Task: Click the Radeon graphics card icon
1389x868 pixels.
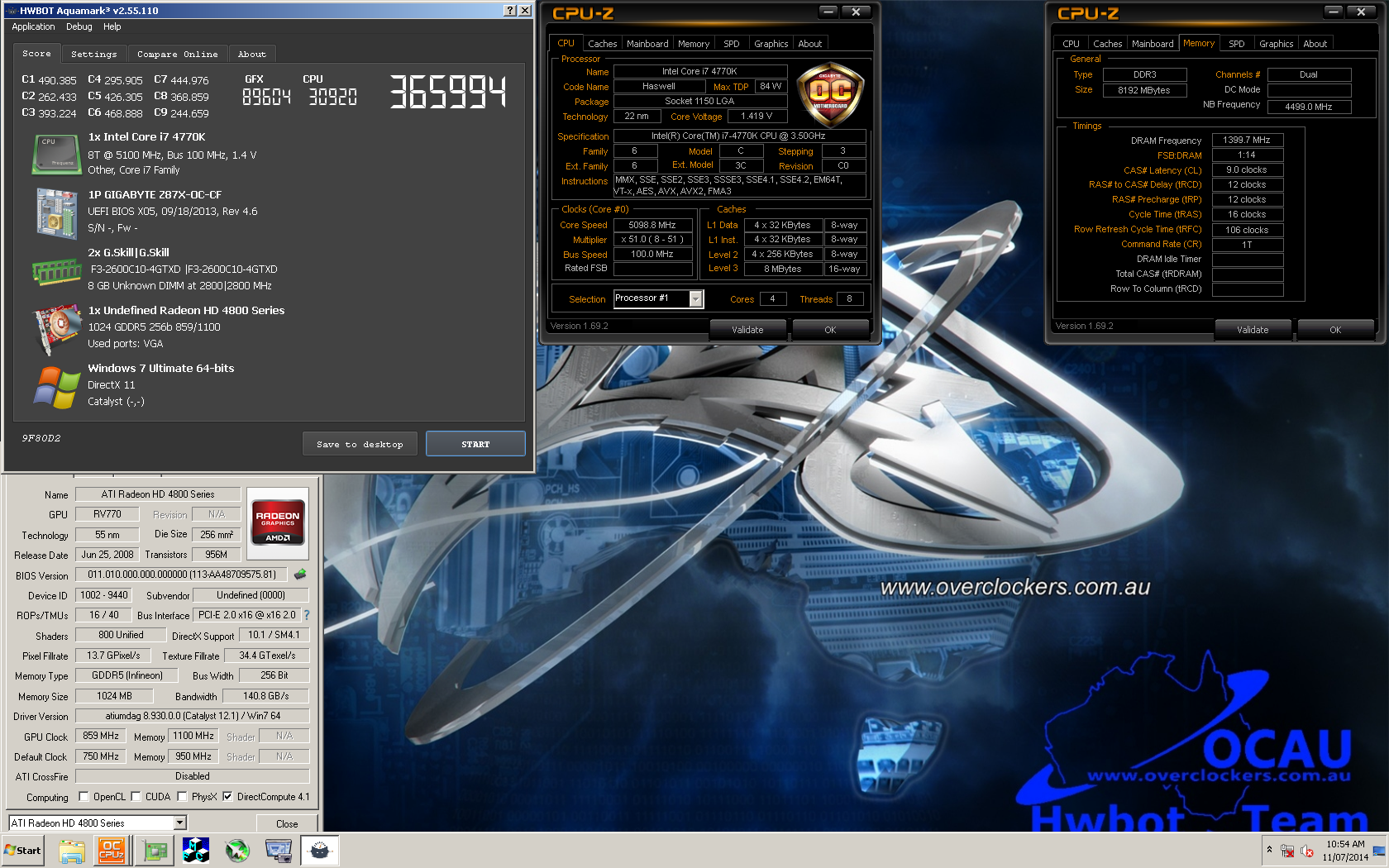Action: click(x=56, y=330)
